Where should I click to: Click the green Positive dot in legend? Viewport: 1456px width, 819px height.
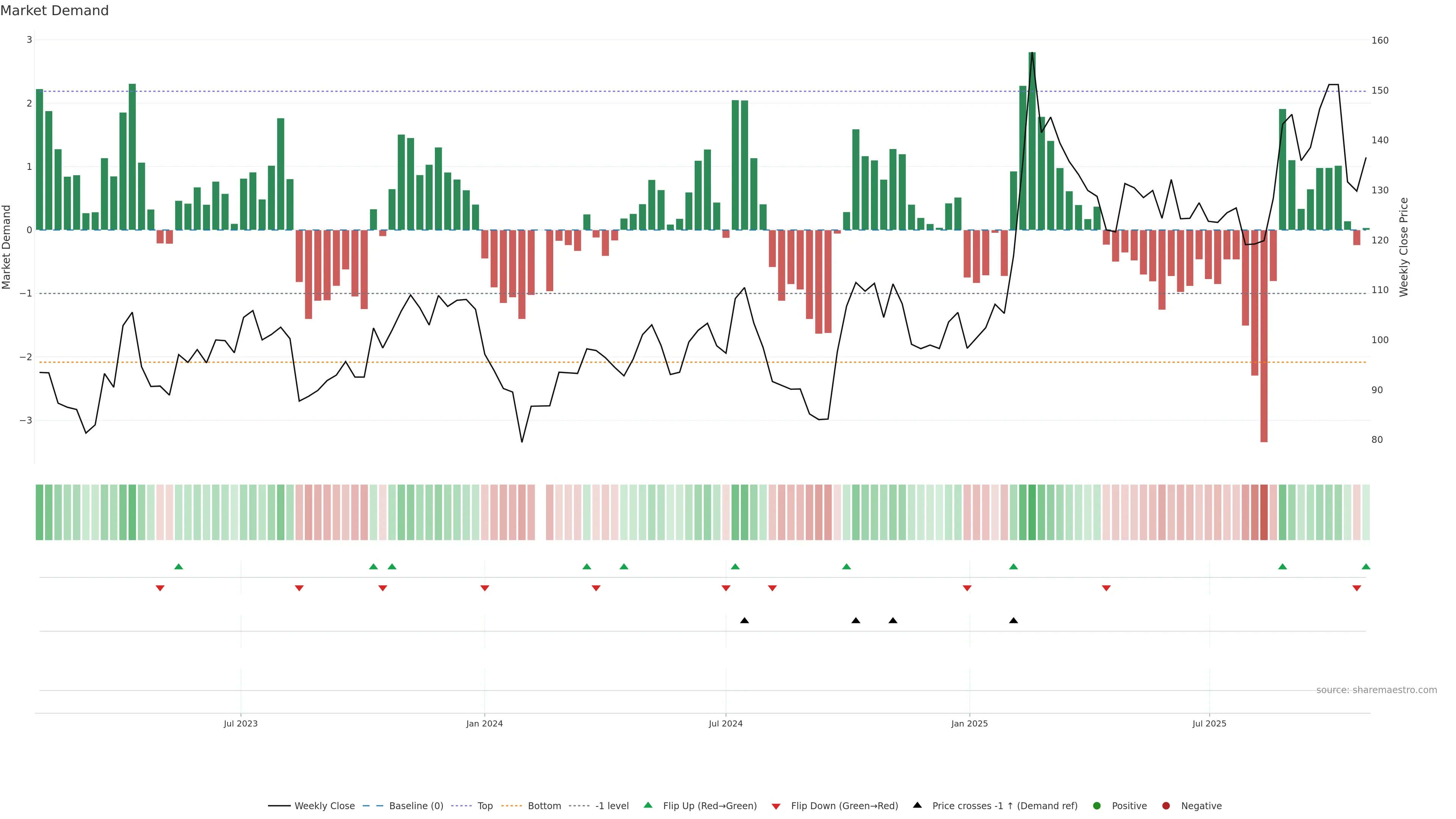click(1097, 806)
